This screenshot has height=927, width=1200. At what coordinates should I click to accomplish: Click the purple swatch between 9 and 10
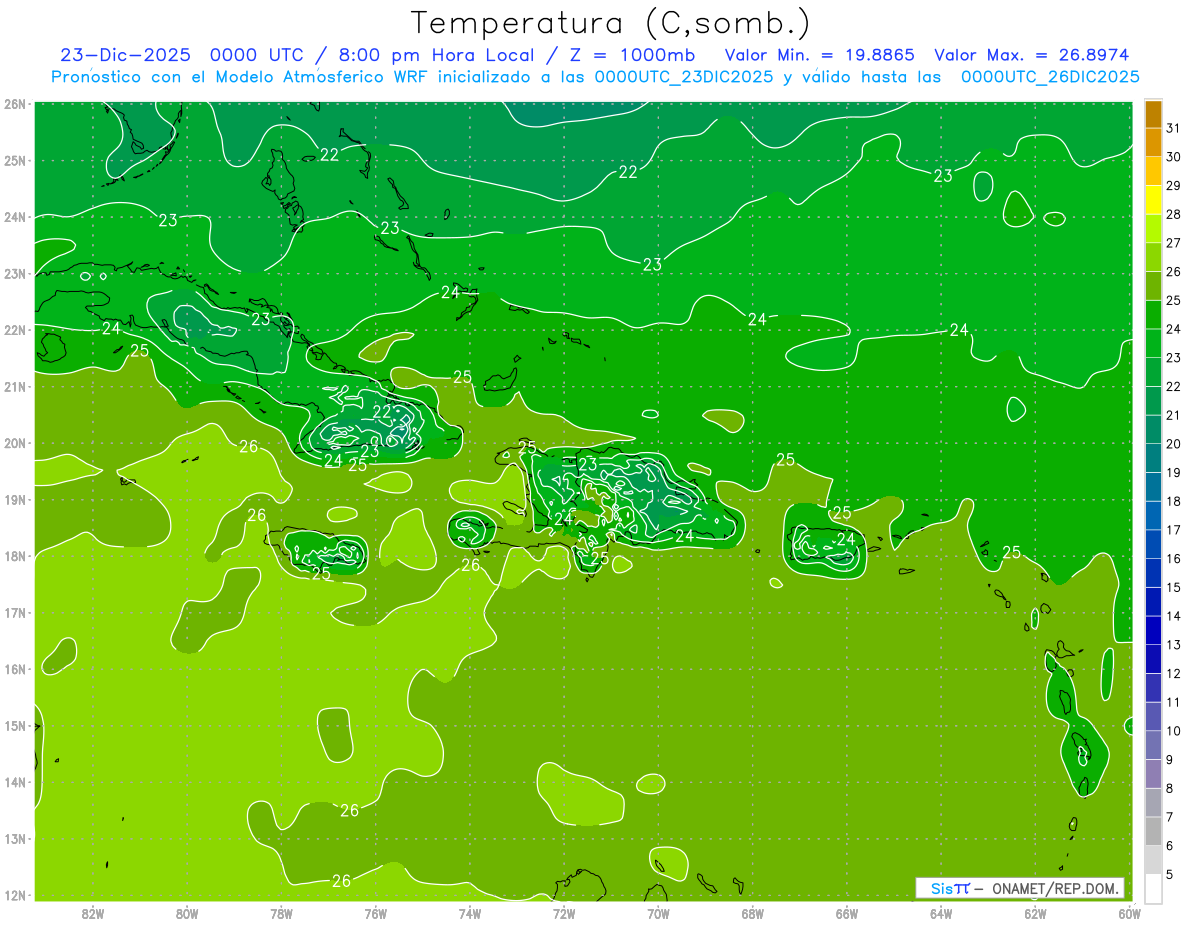click(x=1153, y=744)
